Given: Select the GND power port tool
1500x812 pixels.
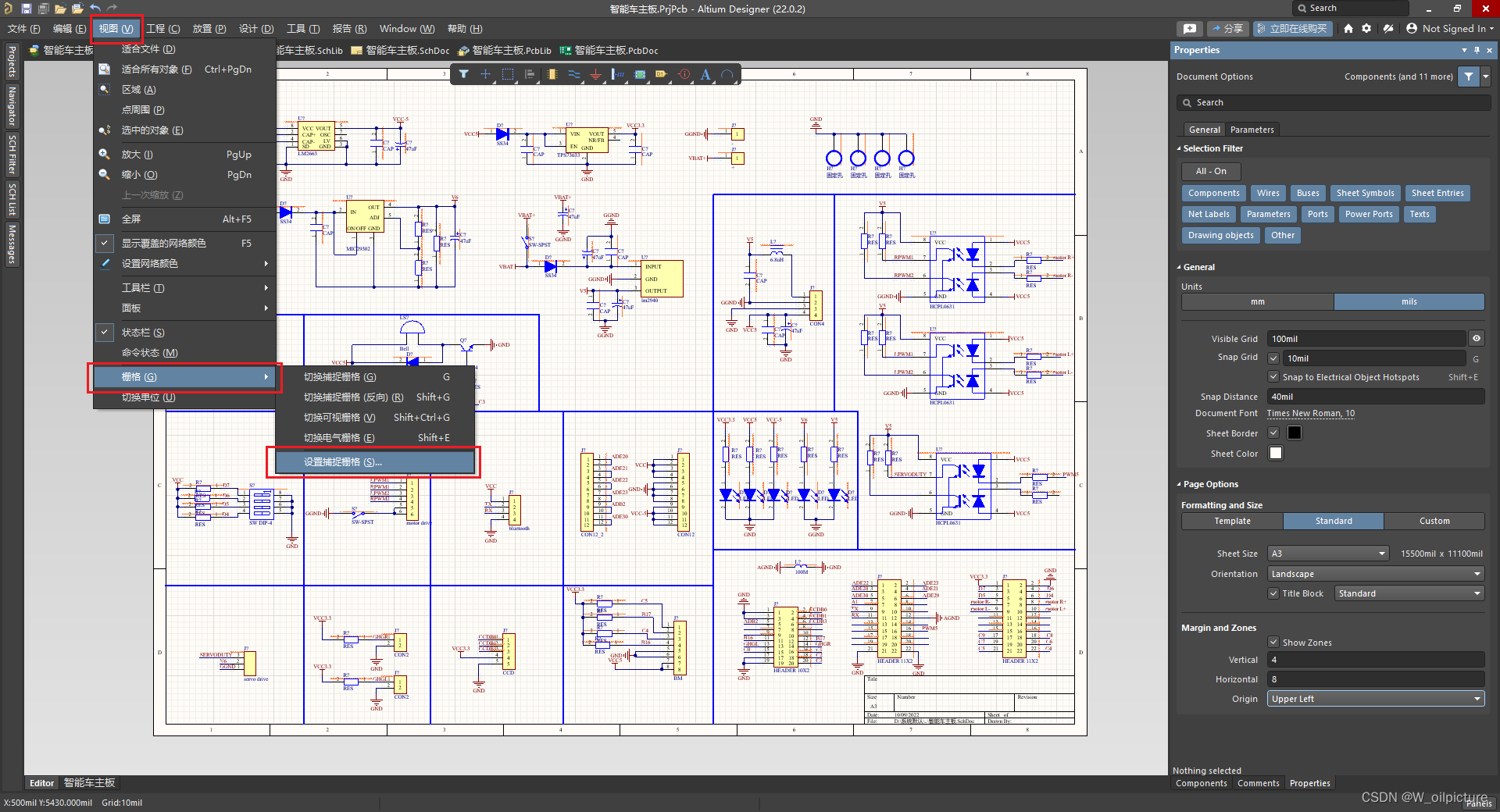Looking at the screenshot, I should click(x=595, y=74).
